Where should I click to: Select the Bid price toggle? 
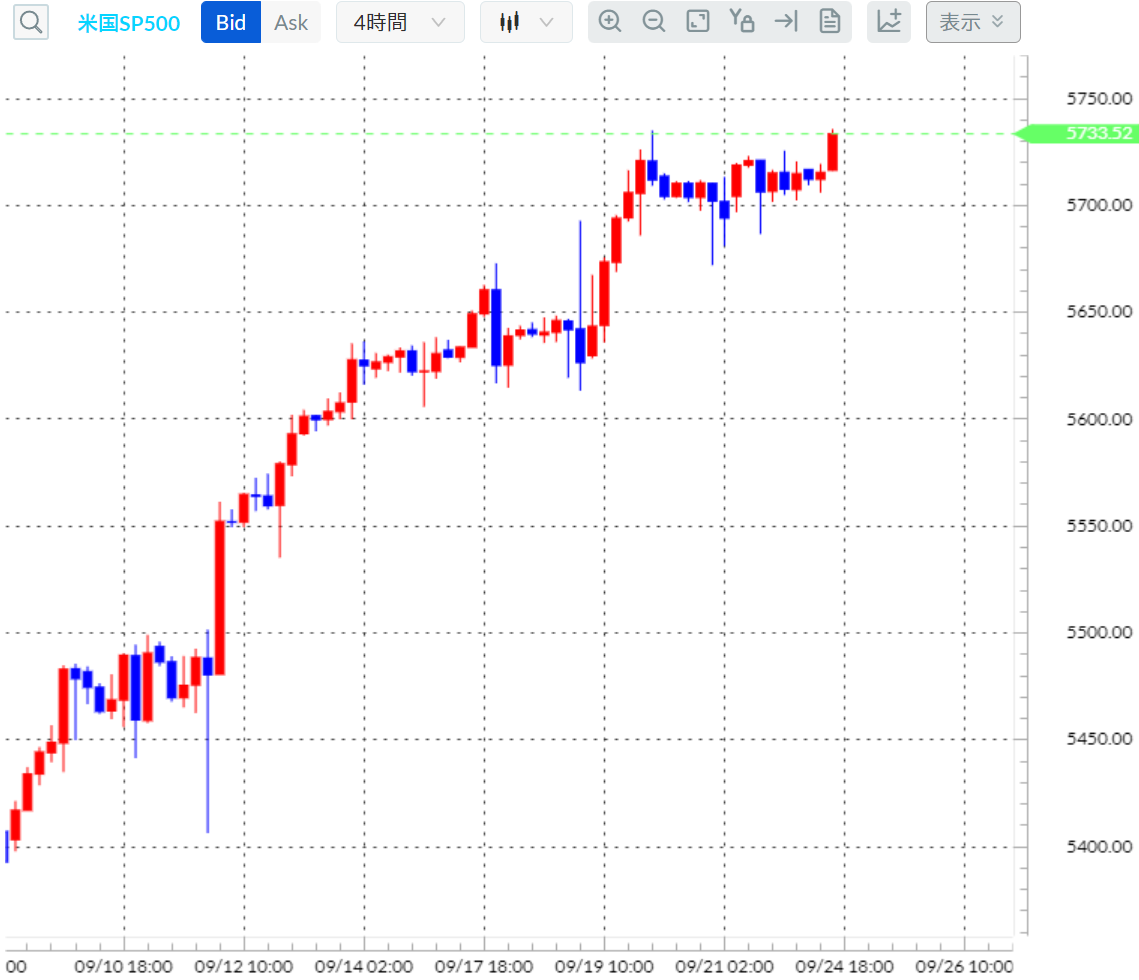[x=231, y=23]
